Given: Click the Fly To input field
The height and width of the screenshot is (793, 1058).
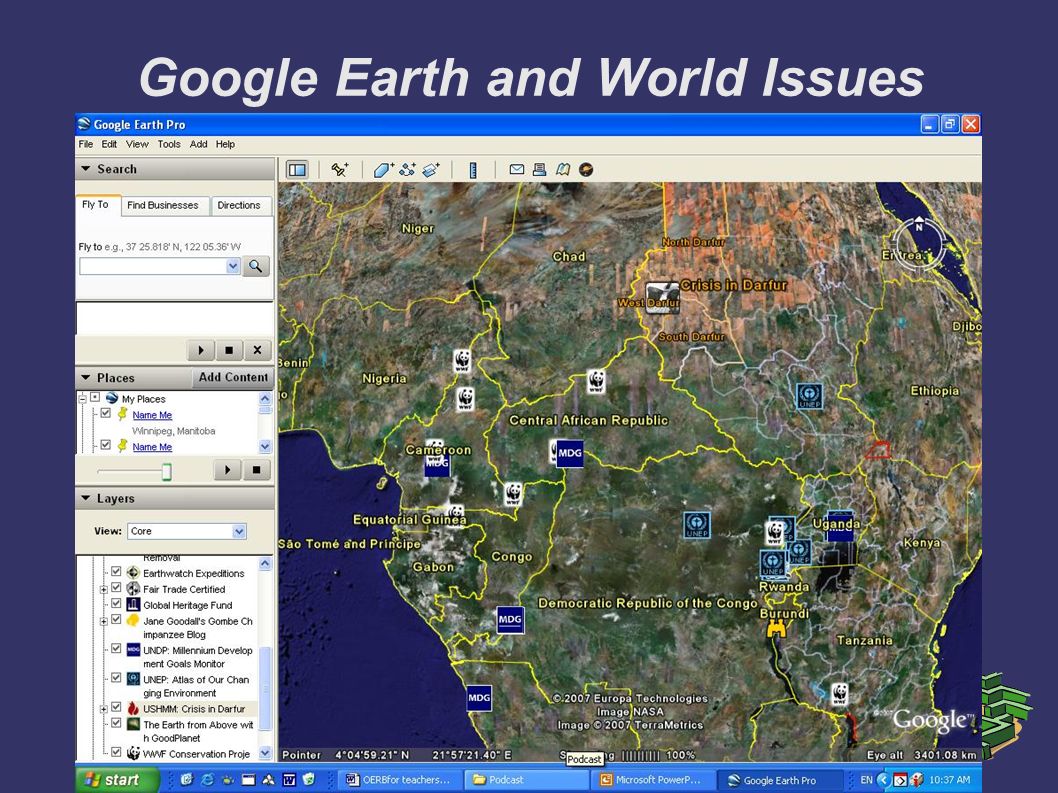Looking at the screenshot, I should [x=152, y=266].
